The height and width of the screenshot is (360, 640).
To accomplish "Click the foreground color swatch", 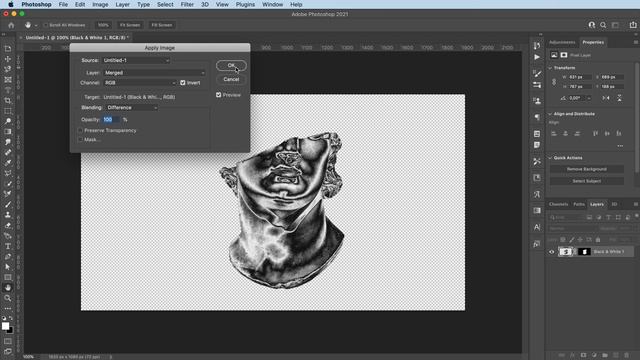I will 5,326.
